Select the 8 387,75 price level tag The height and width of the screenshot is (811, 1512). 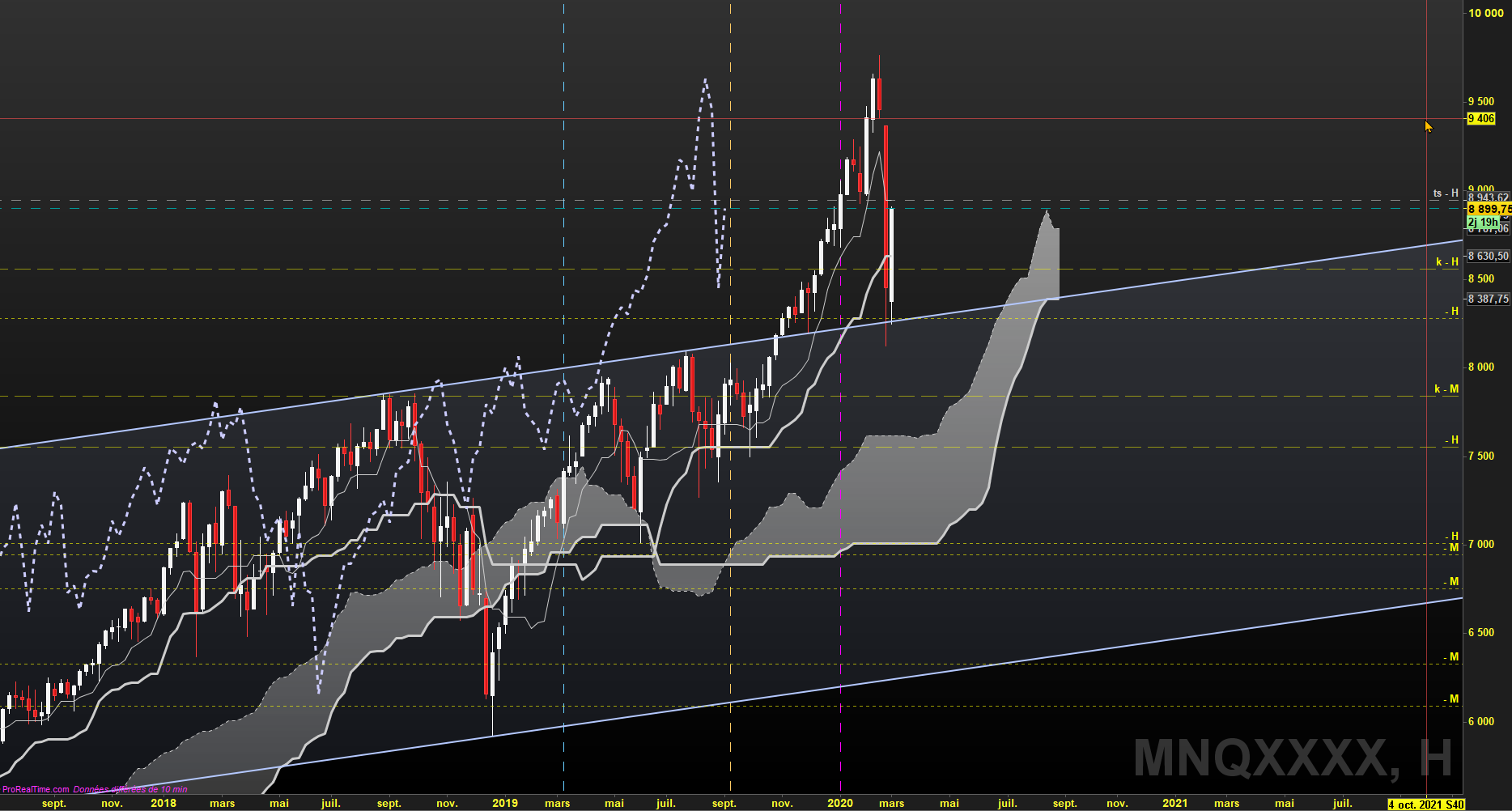(1488, 299)
